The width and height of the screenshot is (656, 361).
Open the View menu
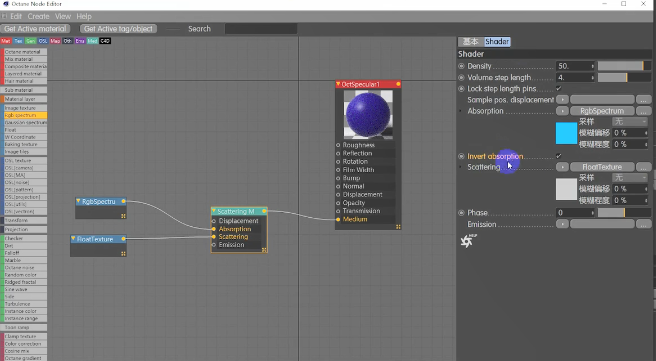[x=63, y=16]
